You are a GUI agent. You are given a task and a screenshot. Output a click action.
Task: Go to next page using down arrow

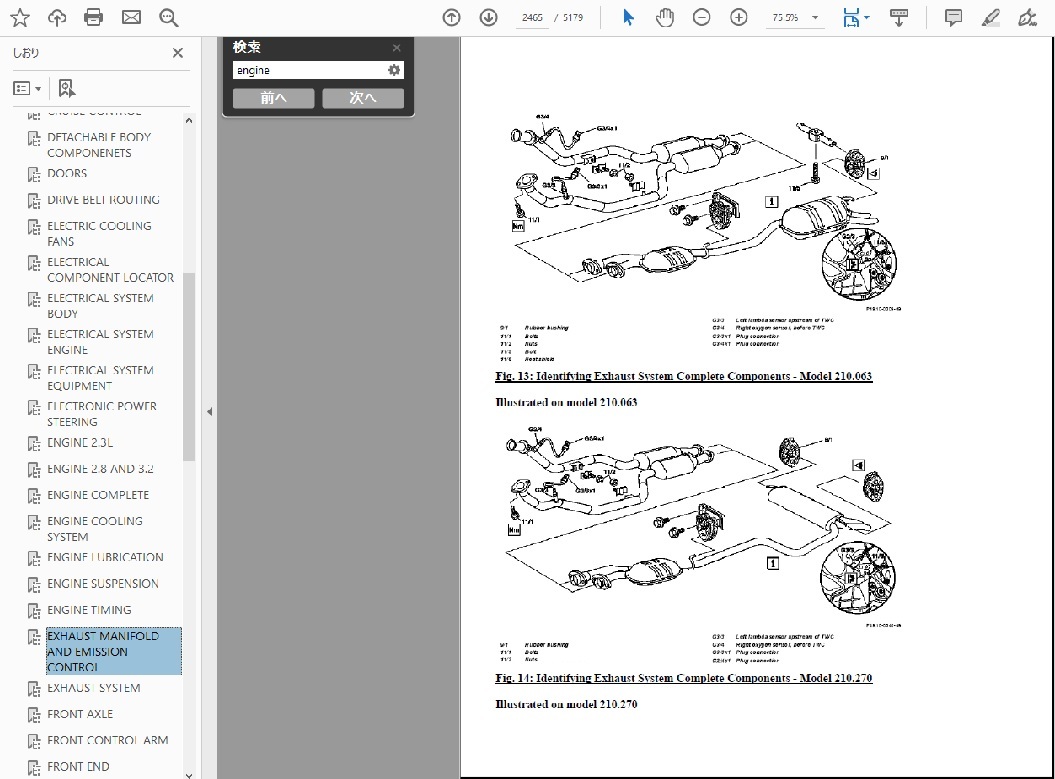click(488, 17)
